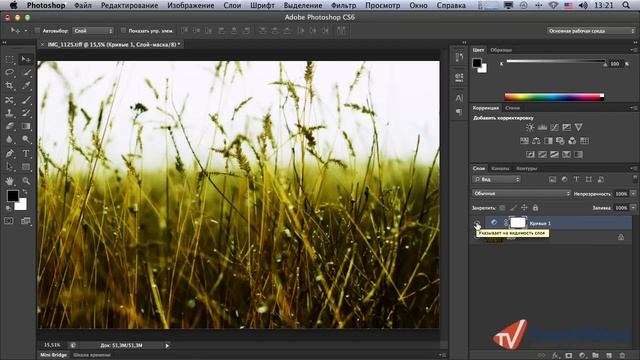Select the Rectangular Marquee tool
This screenshot has width=640, height=360.
coord(10,60)
